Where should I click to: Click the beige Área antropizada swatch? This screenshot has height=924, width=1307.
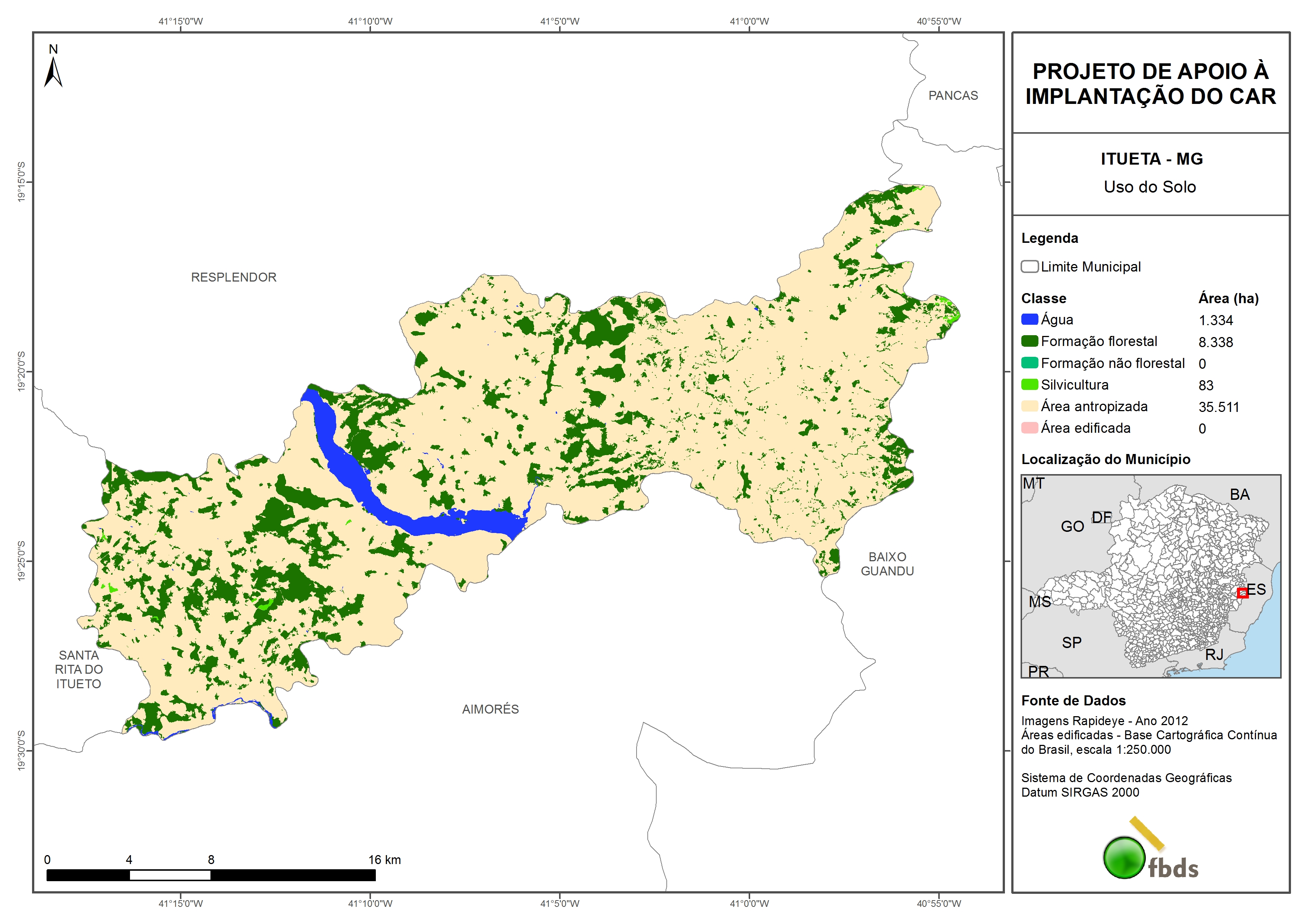click(x=1029, y=406)
